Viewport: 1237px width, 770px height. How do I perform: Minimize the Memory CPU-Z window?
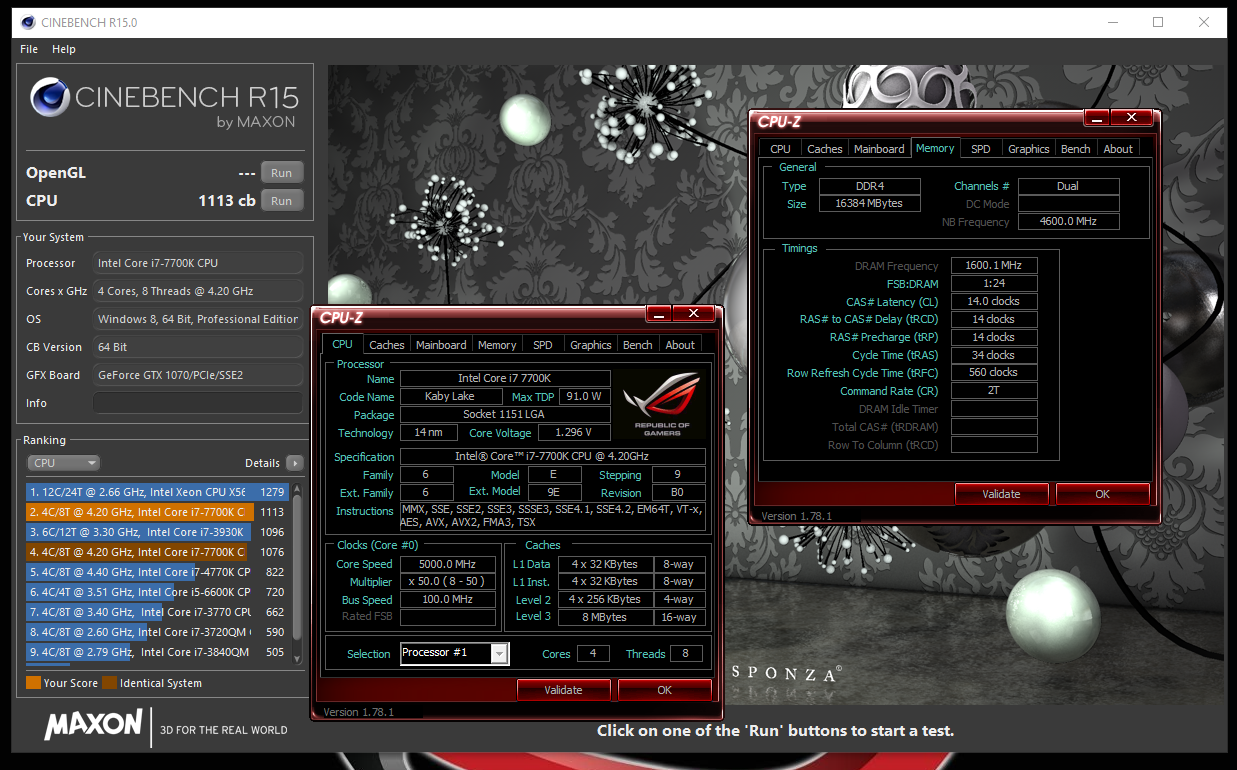(1096, 118)
